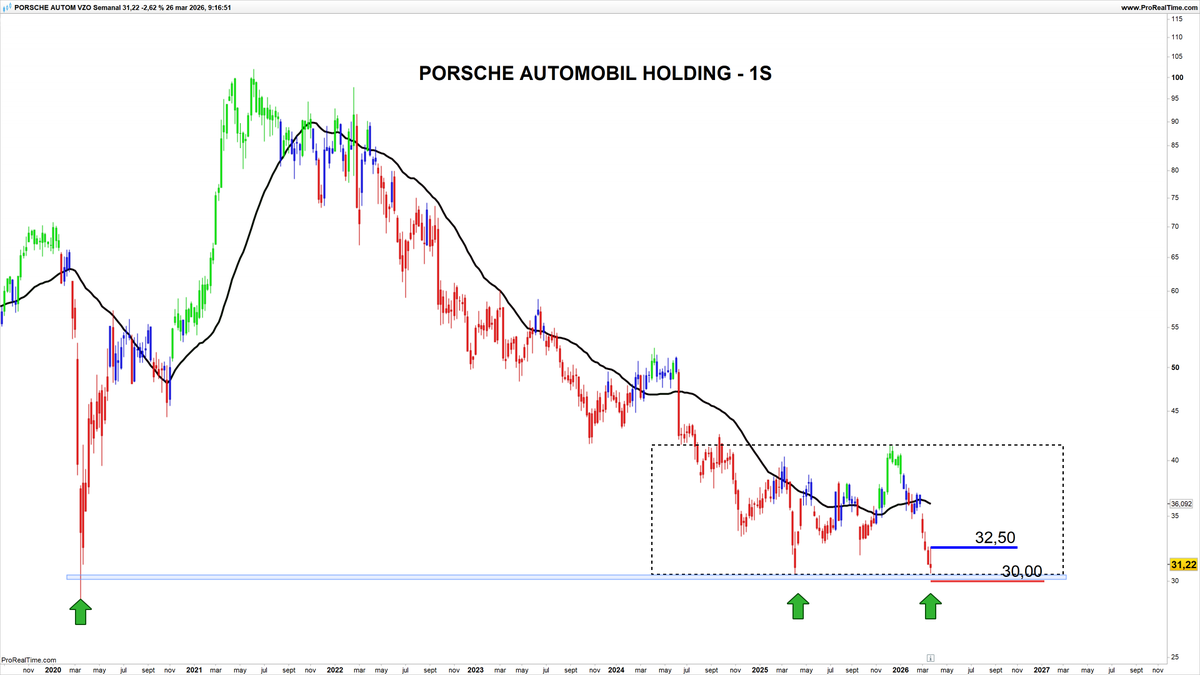Select the 32,50 level annotation text
The width and height of the screenshot is (1200, 675).
(995, 538)
